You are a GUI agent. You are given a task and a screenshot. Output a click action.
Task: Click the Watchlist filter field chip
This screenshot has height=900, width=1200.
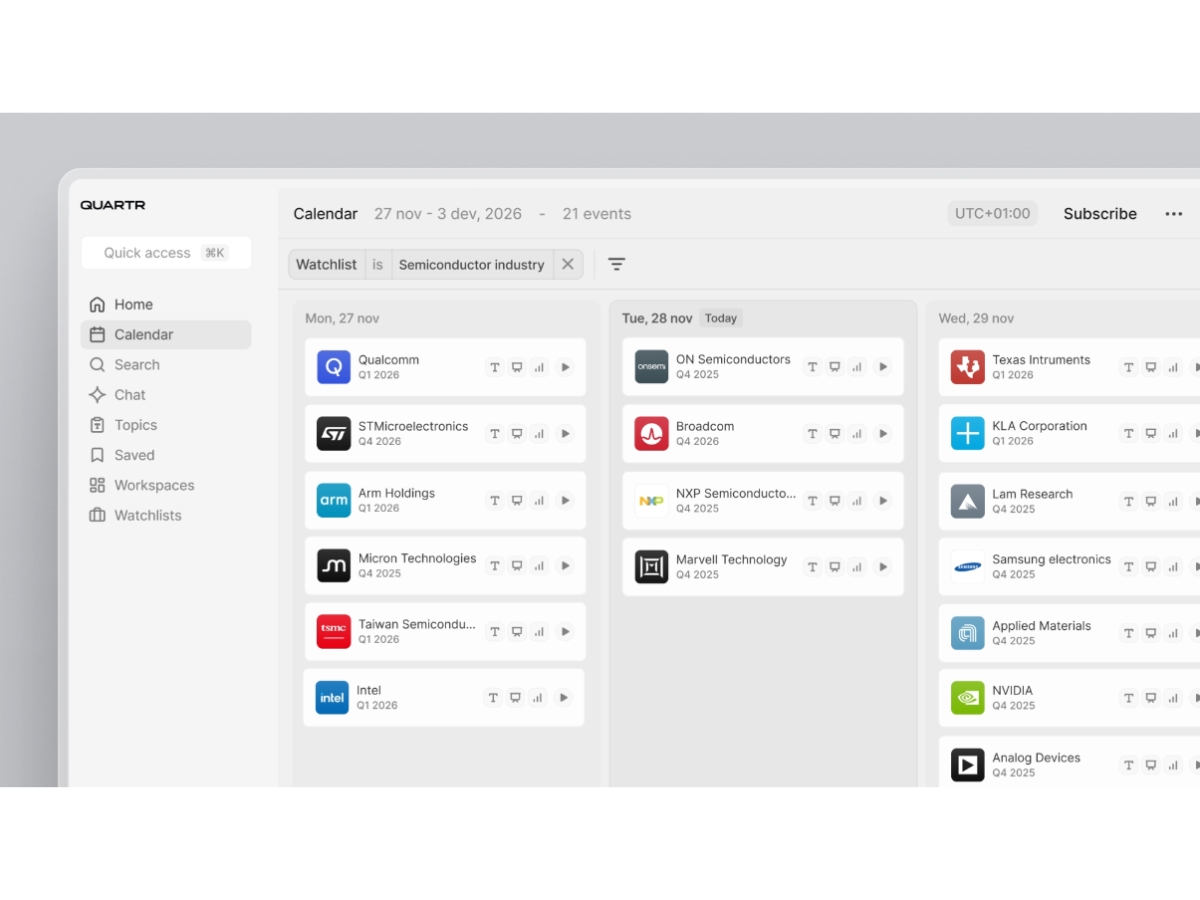pos(327,264)
